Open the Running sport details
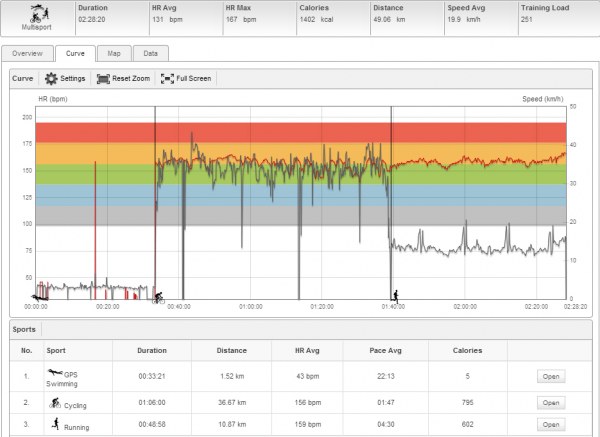 click(551, 425)
